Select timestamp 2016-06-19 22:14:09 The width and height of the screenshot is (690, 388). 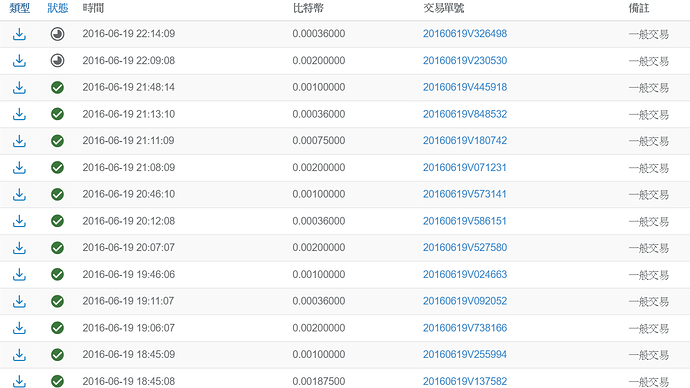click(x=128, y=34)
